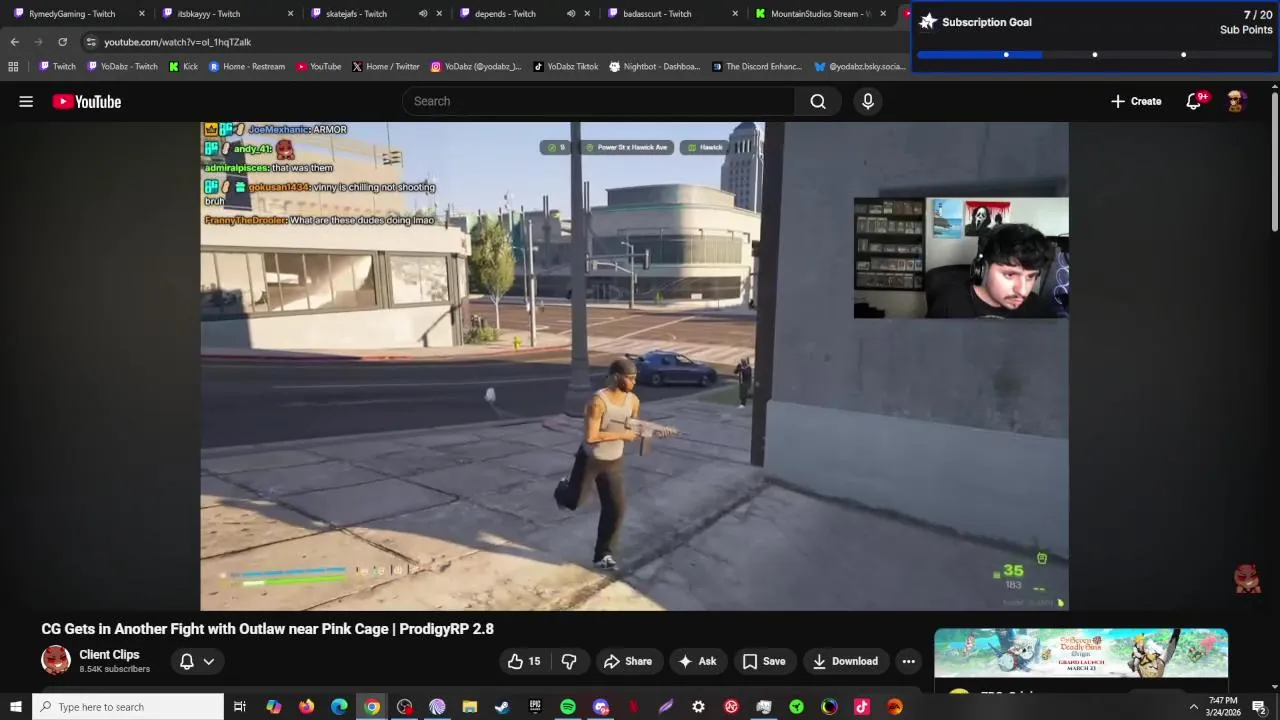Open Microsoft Edge from taskbar
Screen dimensions: 1280x720
[x=339, y=707]
